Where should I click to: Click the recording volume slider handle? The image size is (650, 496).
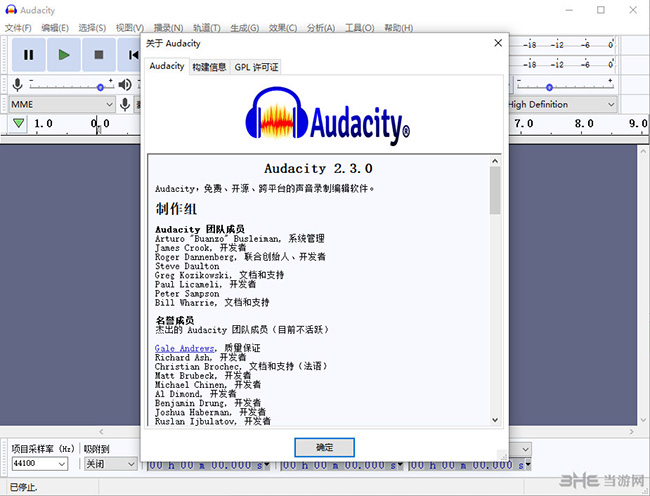point(100,87)
